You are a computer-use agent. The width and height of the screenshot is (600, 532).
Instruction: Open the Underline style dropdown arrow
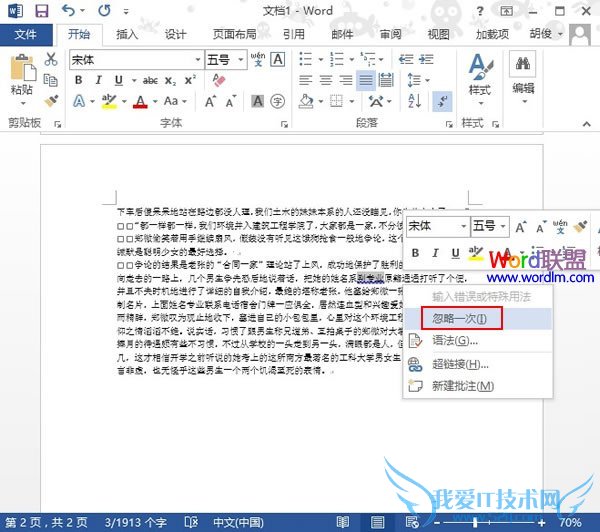coord(134,80)
